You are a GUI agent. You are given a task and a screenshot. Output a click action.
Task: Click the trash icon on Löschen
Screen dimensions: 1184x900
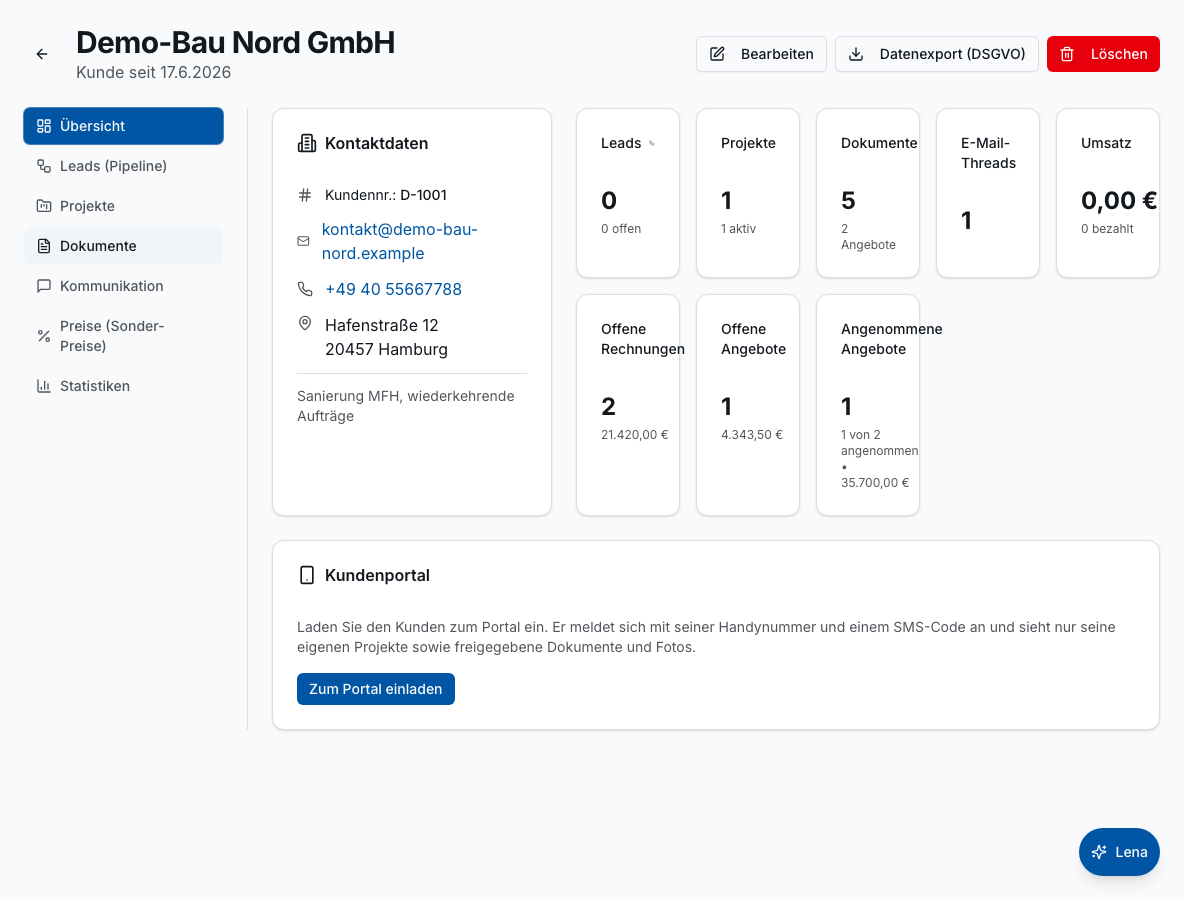pos(1067,54)
